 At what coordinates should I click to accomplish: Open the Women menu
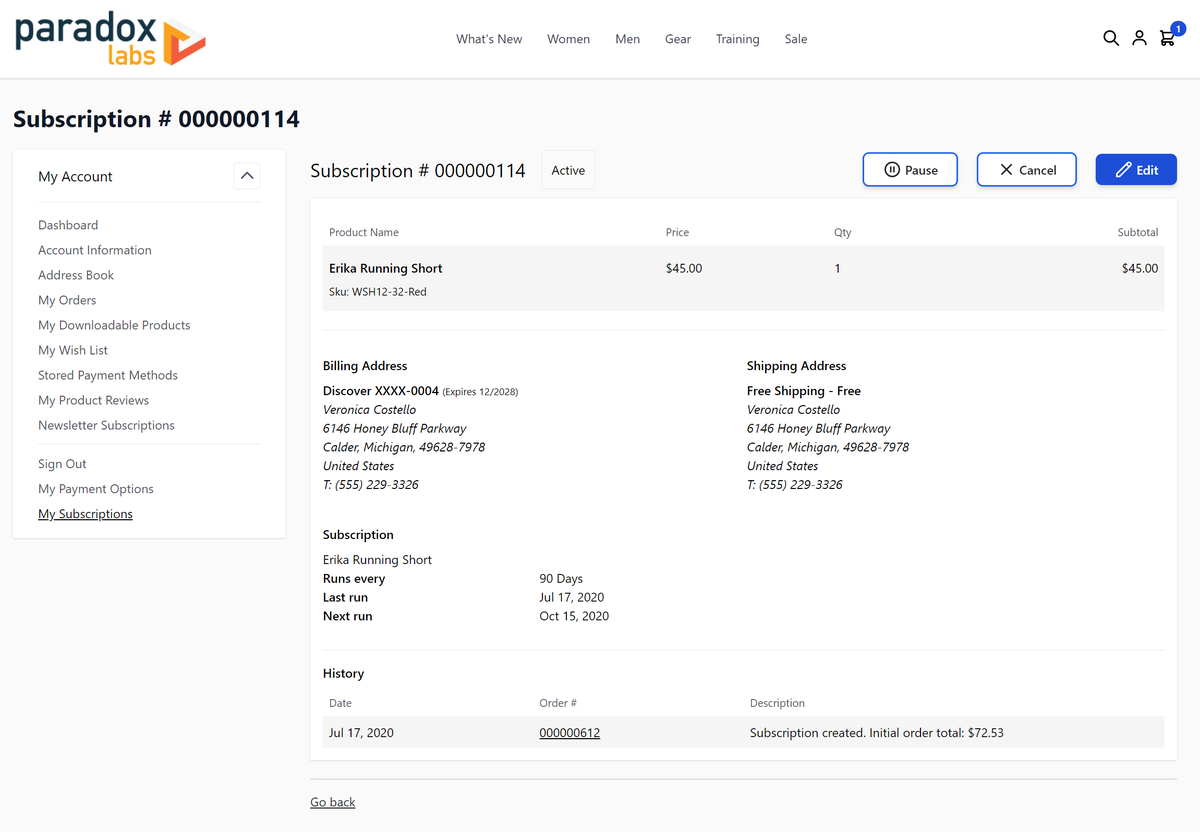tap(568, 39)
